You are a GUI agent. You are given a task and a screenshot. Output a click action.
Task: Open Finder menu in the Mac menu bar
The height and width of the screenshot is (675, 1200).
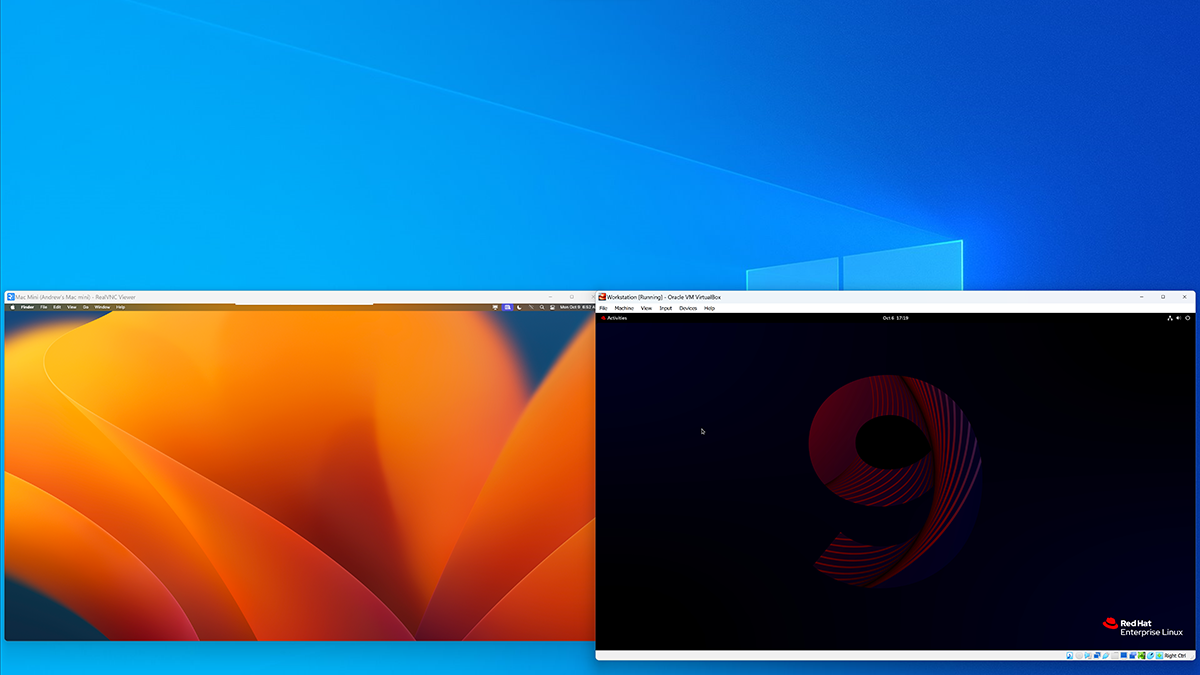tap(28, 307)
